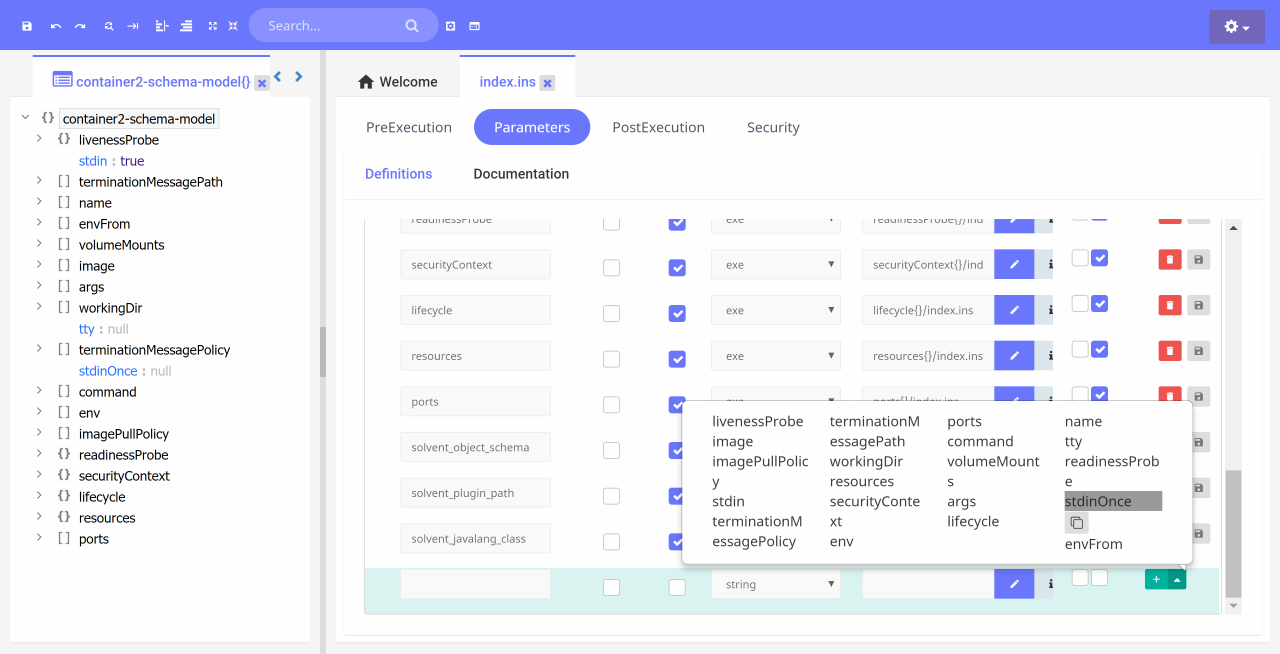Collapse the container2-schema-model root node
Screen dimensions: 1280x654
[25, 118]
